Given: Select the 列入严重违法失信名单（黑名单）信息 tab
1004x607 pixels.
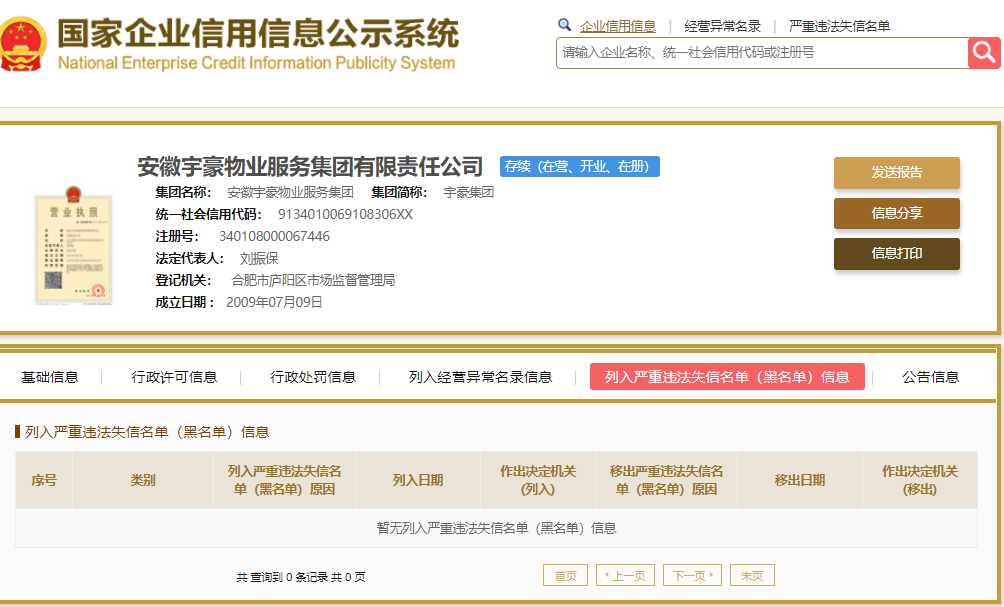Looking at the screenshot, I should (x=727, y=376).
